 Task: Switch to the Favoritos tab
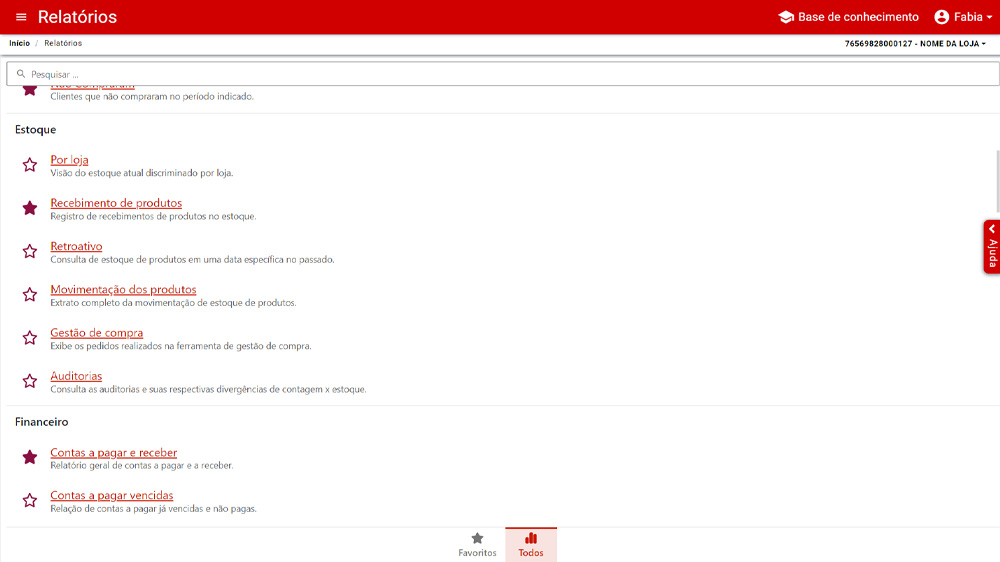coord(477,544)
